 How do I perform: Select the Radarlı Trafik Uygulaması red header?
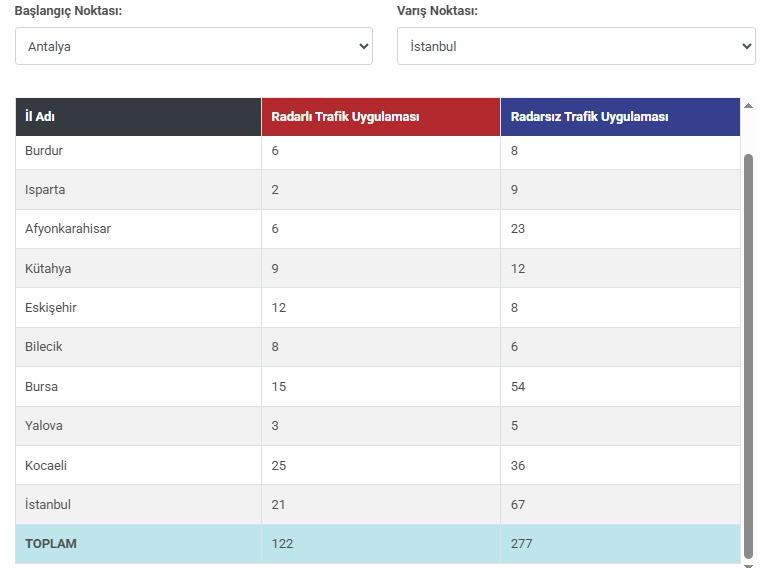pyautogui.click(x=381, y=117)
